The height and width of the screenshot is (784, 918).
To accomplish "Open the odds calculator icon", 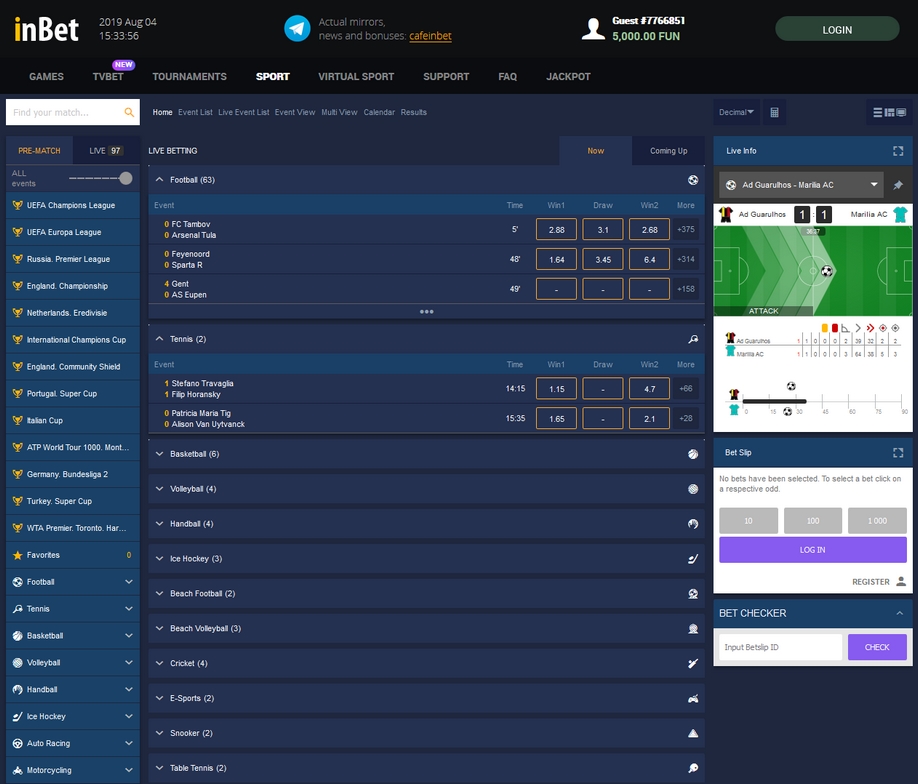I will [x=774, y=112].
